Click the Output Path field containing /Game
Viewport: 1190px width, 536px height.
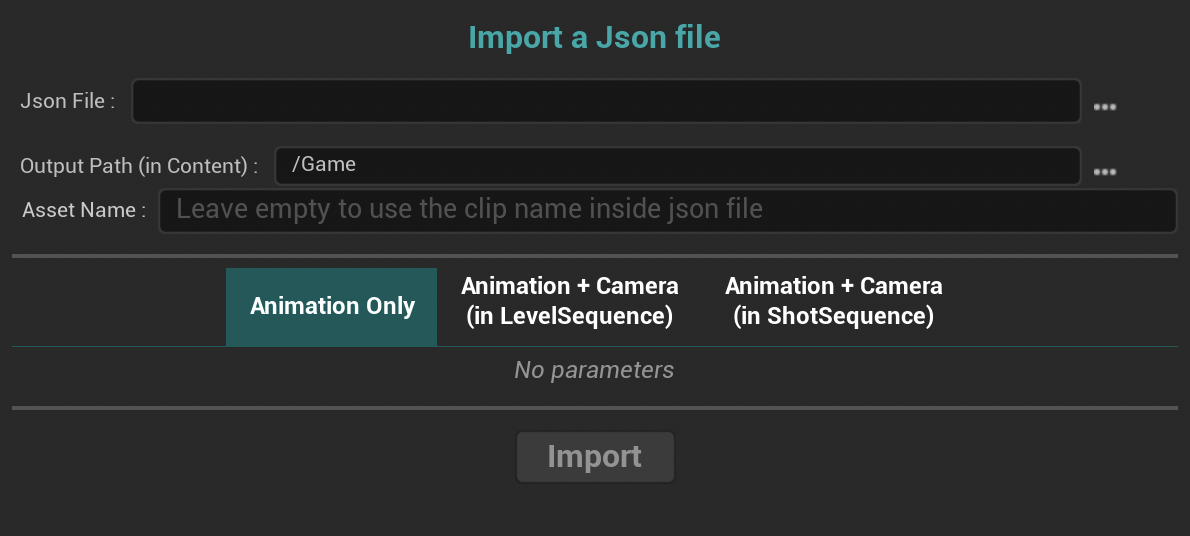pos(677,166)
